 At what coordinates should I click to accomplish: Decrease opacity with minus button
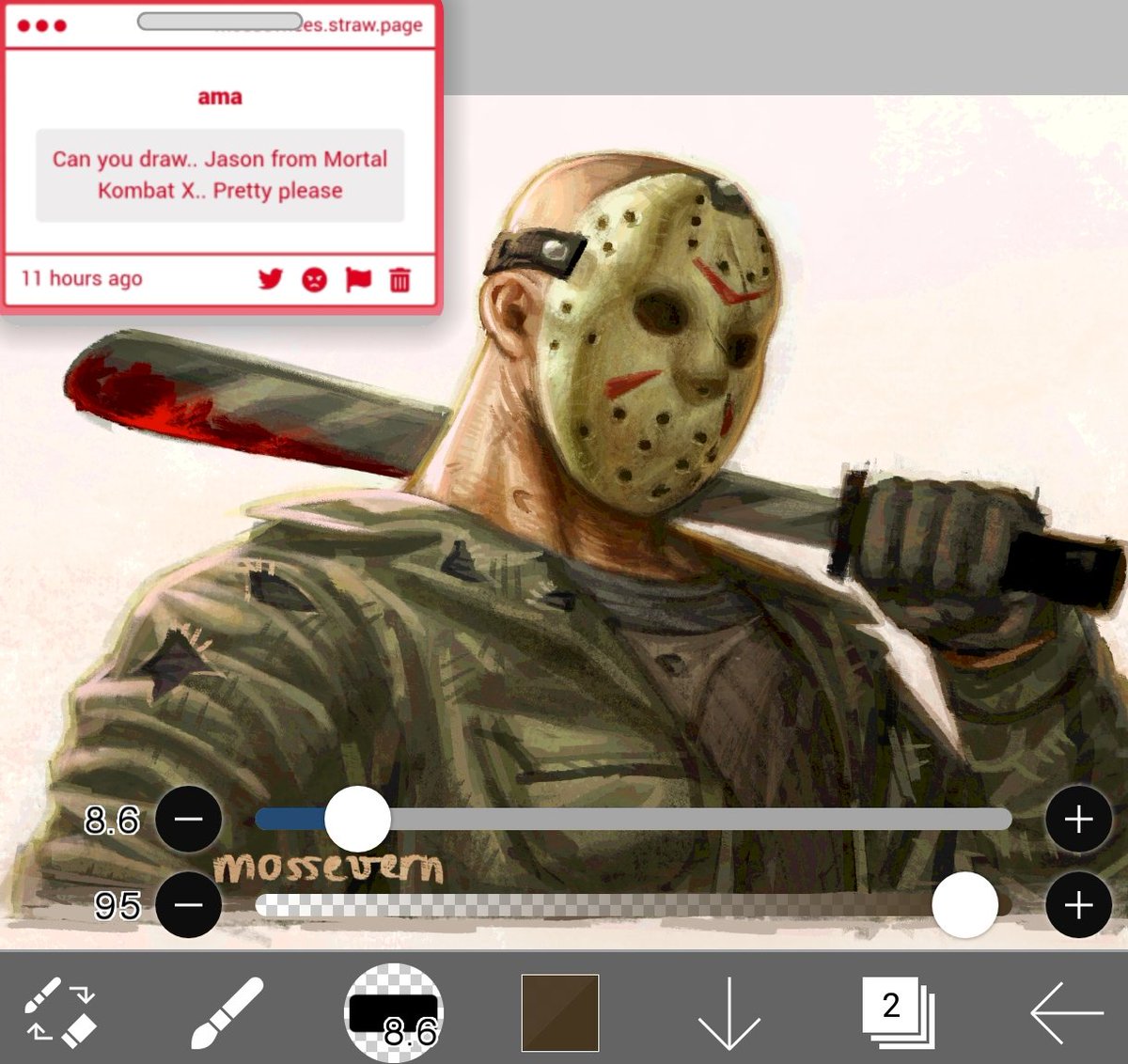click(x=188, y=904)
